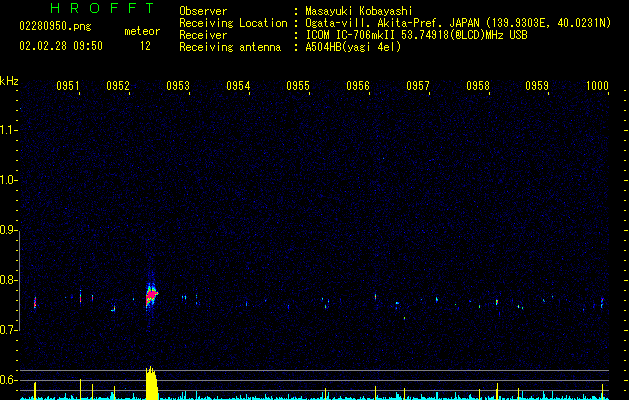
Task: Click the large red meteor echo near 0952
Action: pos(151,295)
